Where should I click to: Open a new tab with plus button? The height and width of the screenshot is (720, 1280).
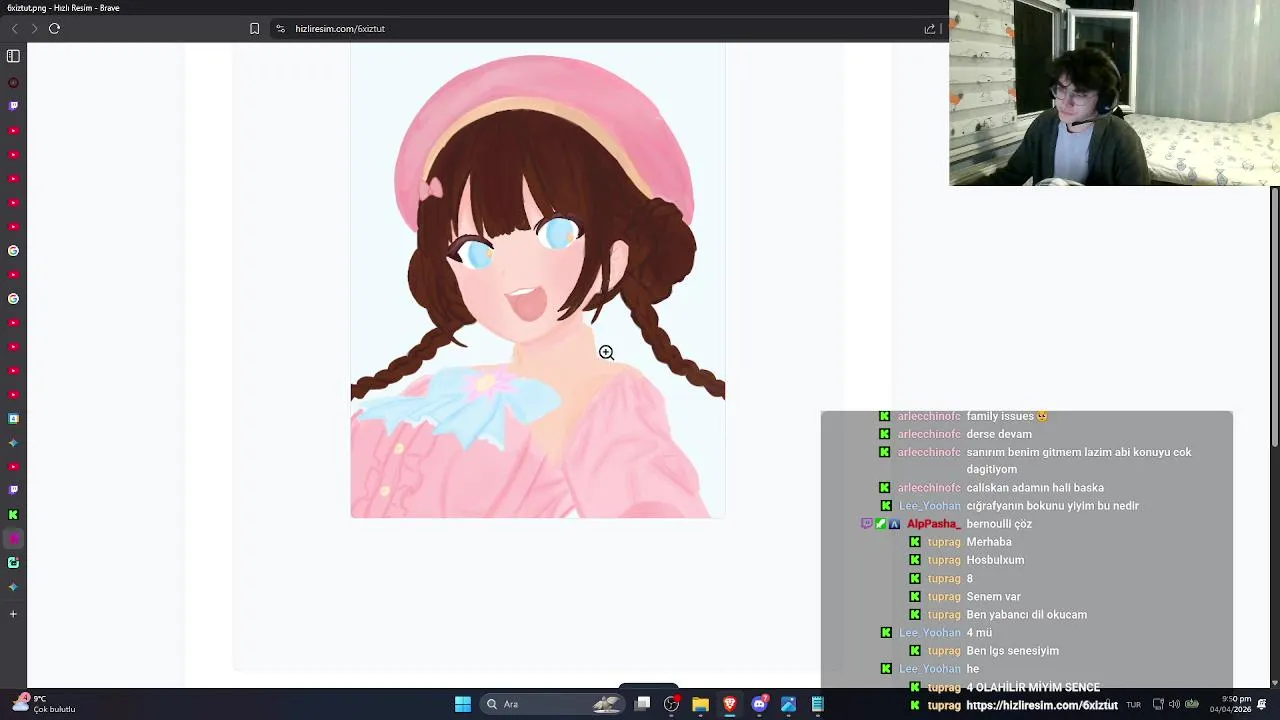click(x=13, y=614)
